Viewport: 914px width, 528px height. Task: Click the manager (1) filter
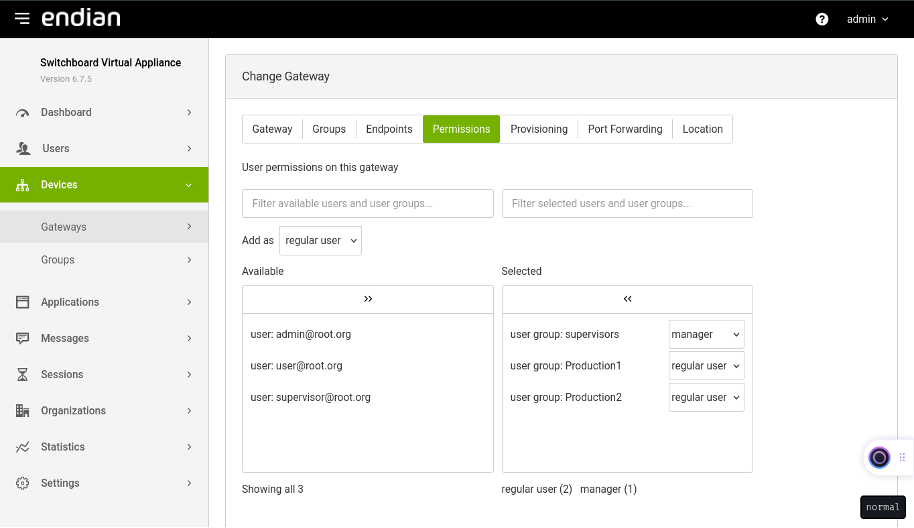tap(608, 490)
